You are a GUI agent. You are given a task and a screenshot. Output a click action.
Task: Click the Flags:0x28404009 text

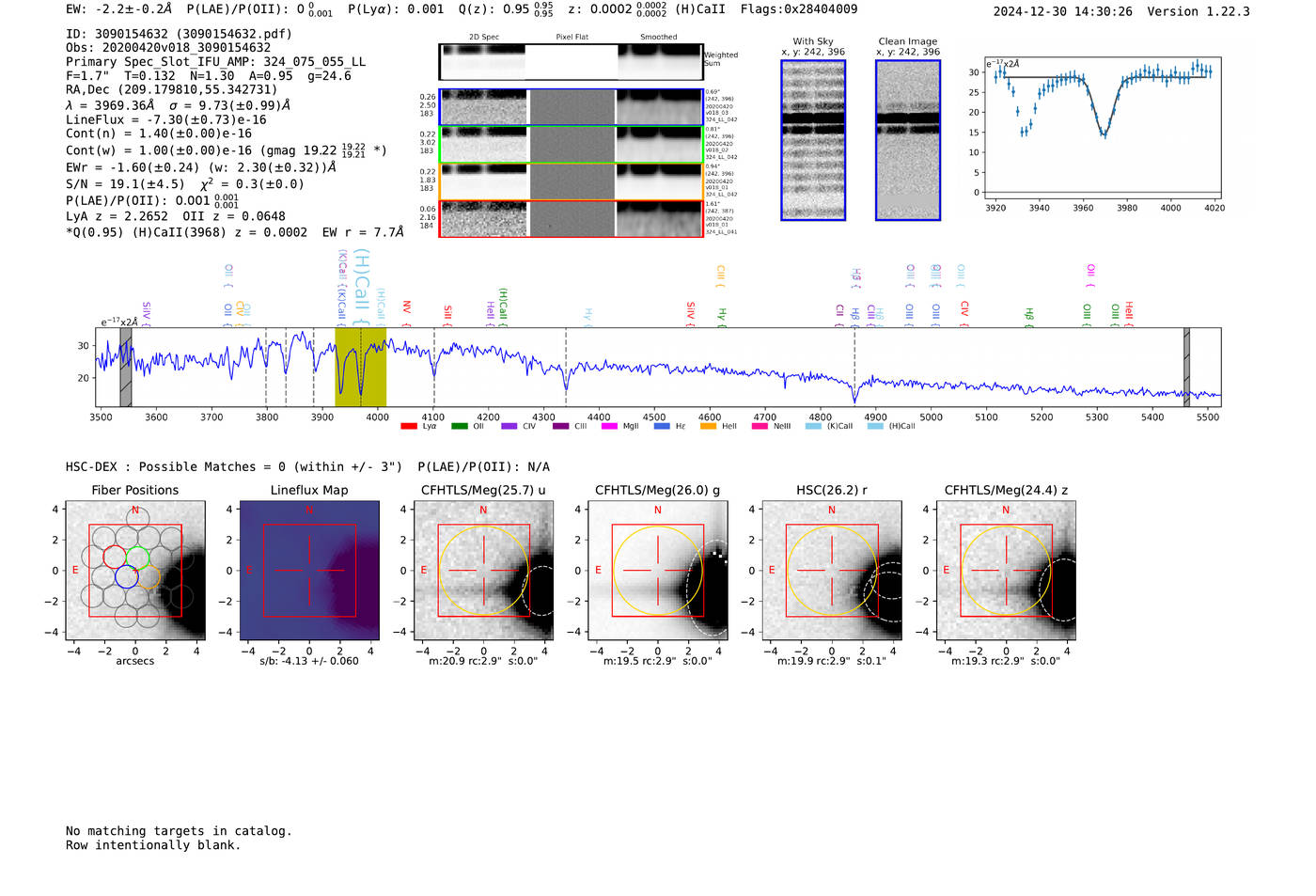[799, 9]
